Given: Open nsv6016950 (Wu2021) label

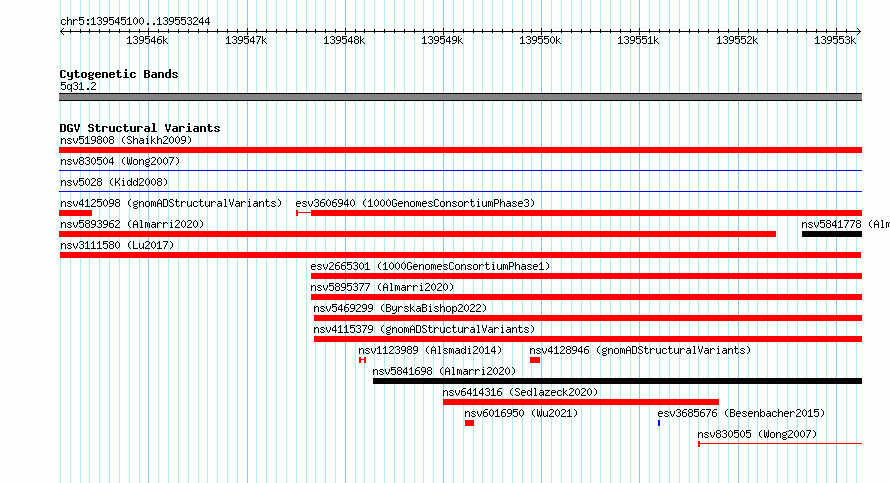Looking at the screenshot, I should (x=521, y=413).
